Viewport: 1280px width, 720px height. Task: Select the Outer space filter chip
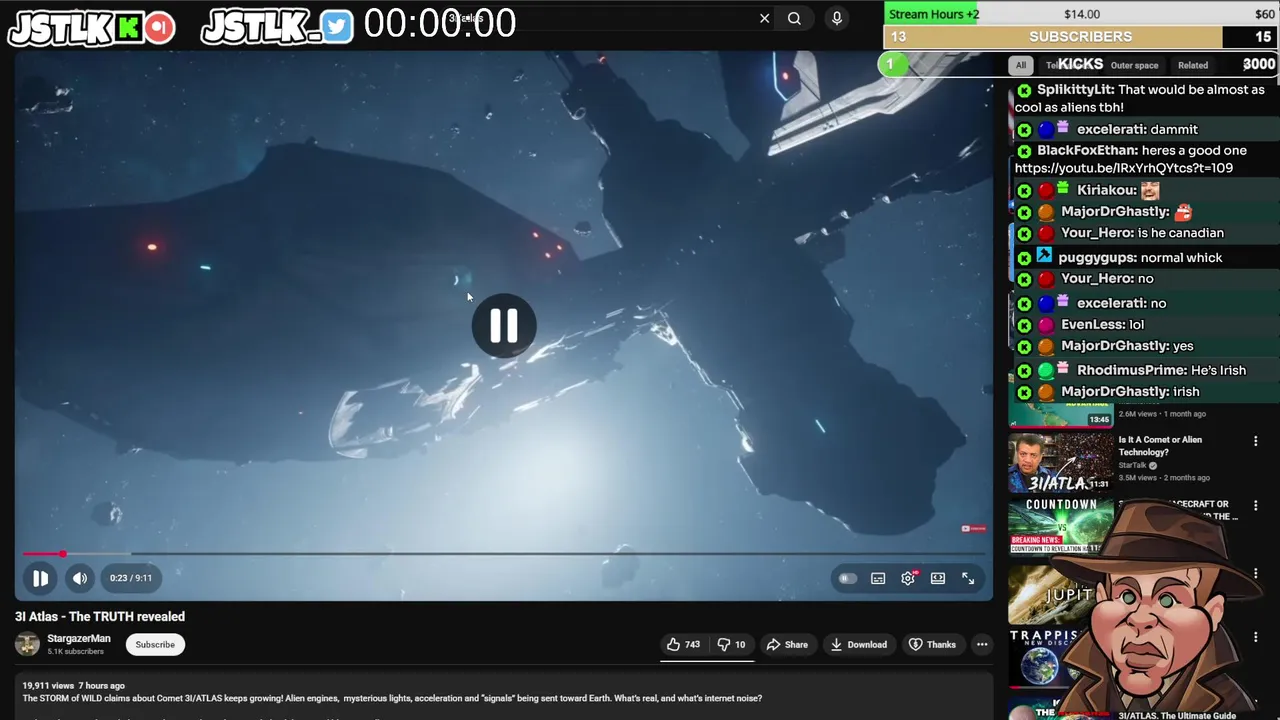[x=1134, y=65]
